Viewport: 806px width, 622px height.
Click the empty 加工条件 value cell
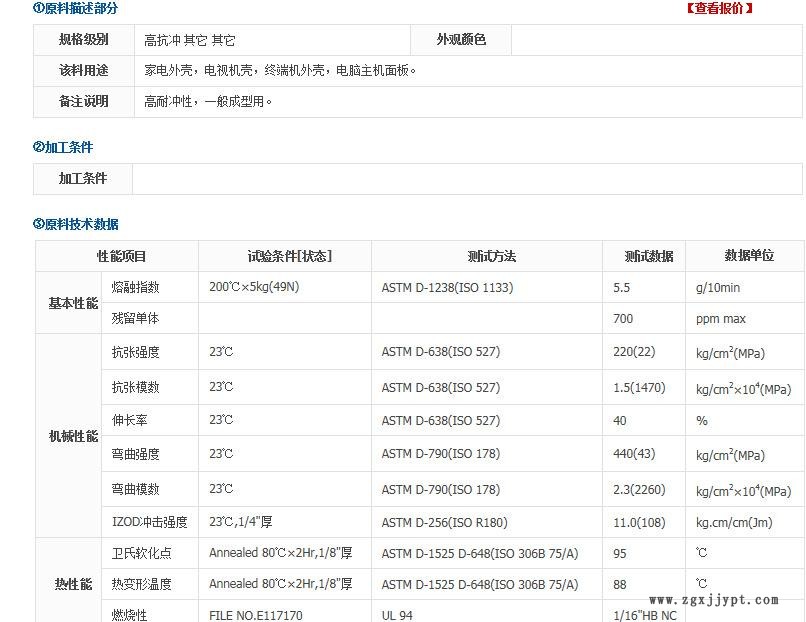click(x=467, y=179)
